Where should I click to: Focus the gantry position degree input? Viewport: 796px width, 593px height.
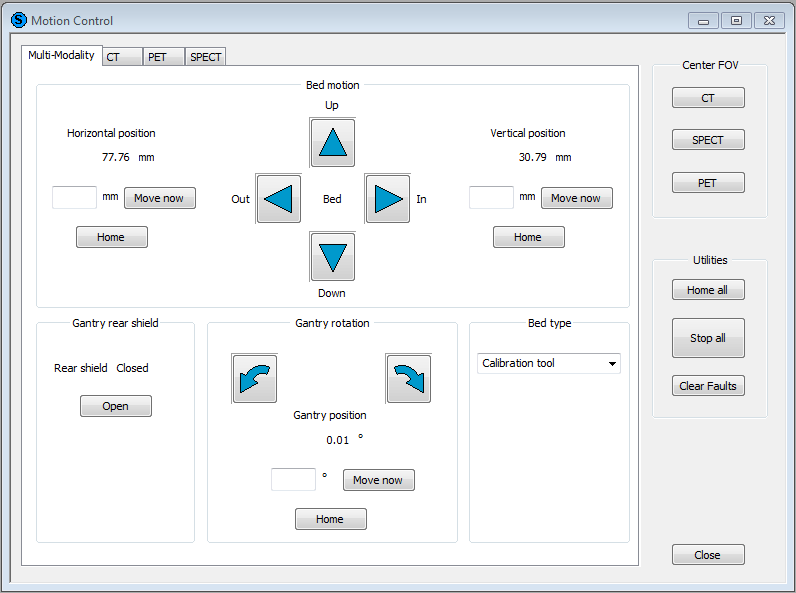tap(293, 479)
